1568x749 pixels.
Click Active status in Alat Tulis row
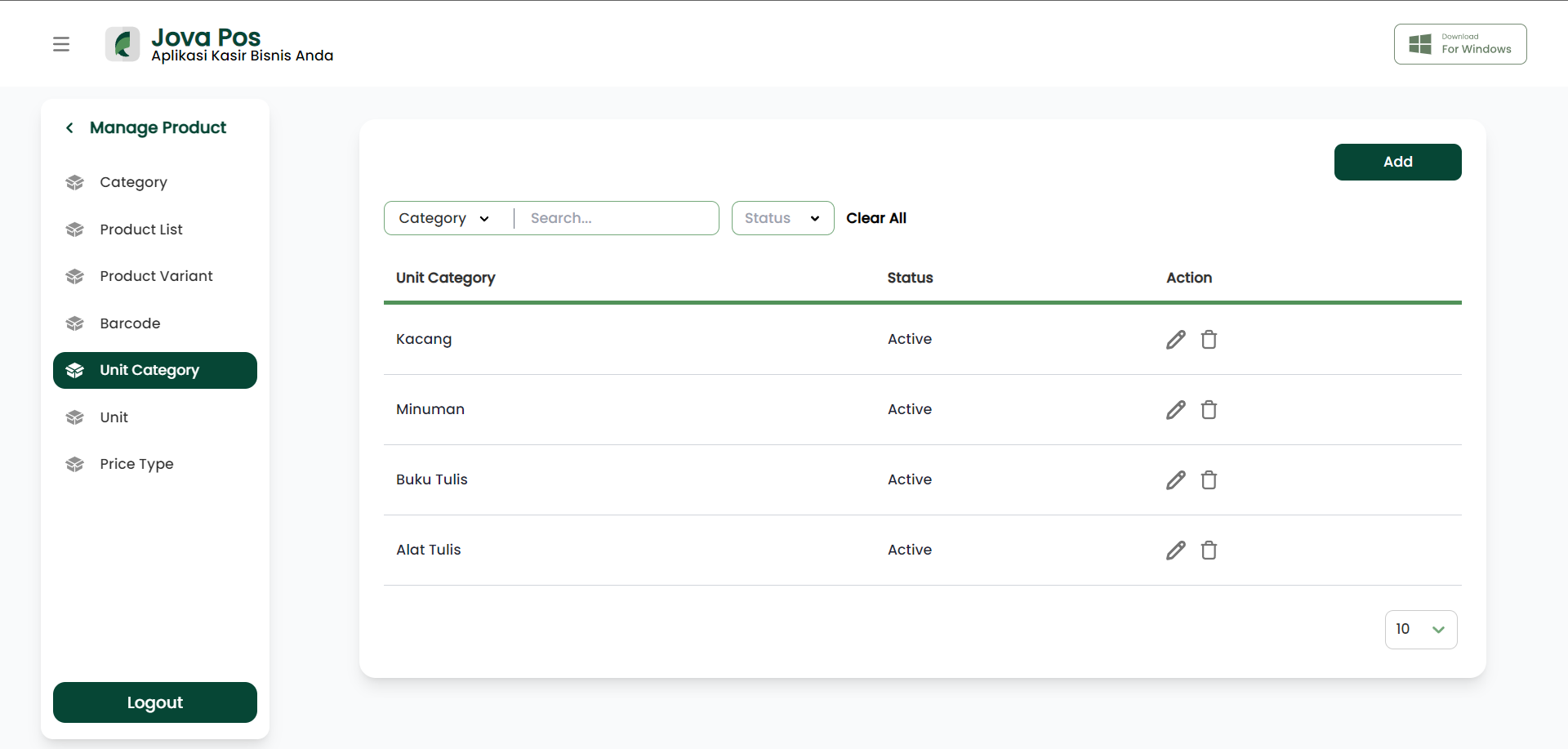point(910,550)
